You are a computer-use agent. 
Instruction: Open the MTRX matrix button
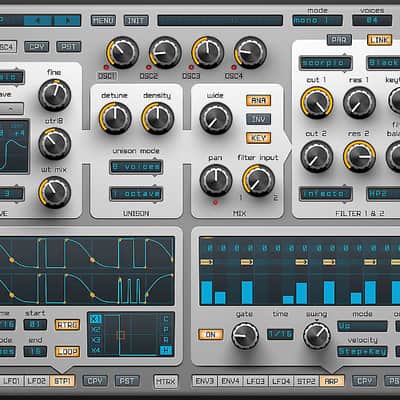pyautogui.click(x=166, y=381)
